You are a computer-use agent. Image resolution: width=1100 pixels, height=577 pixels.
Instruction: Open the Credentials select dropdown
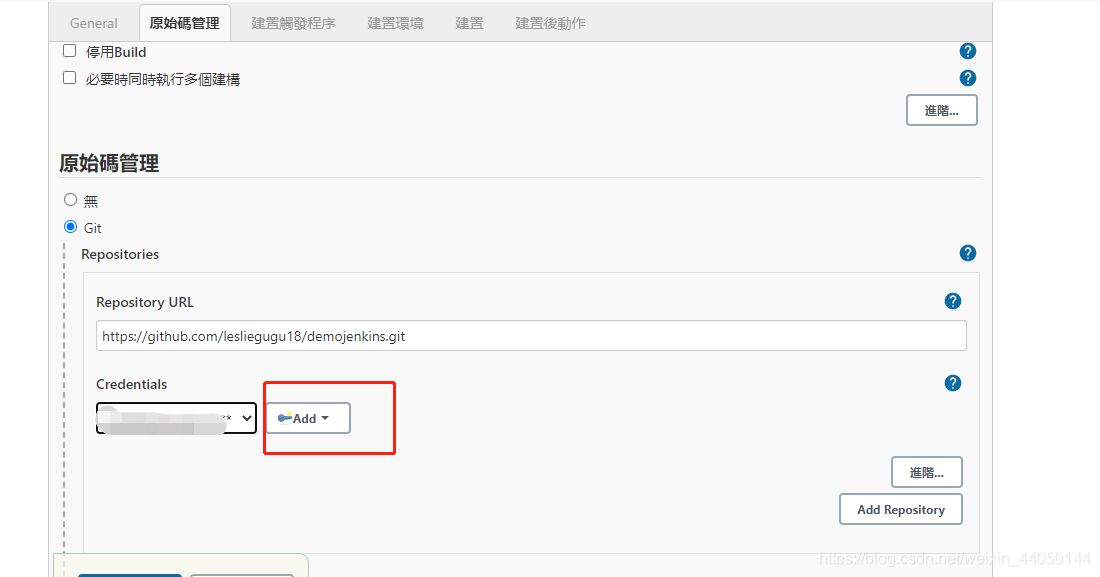click(176, 418)
